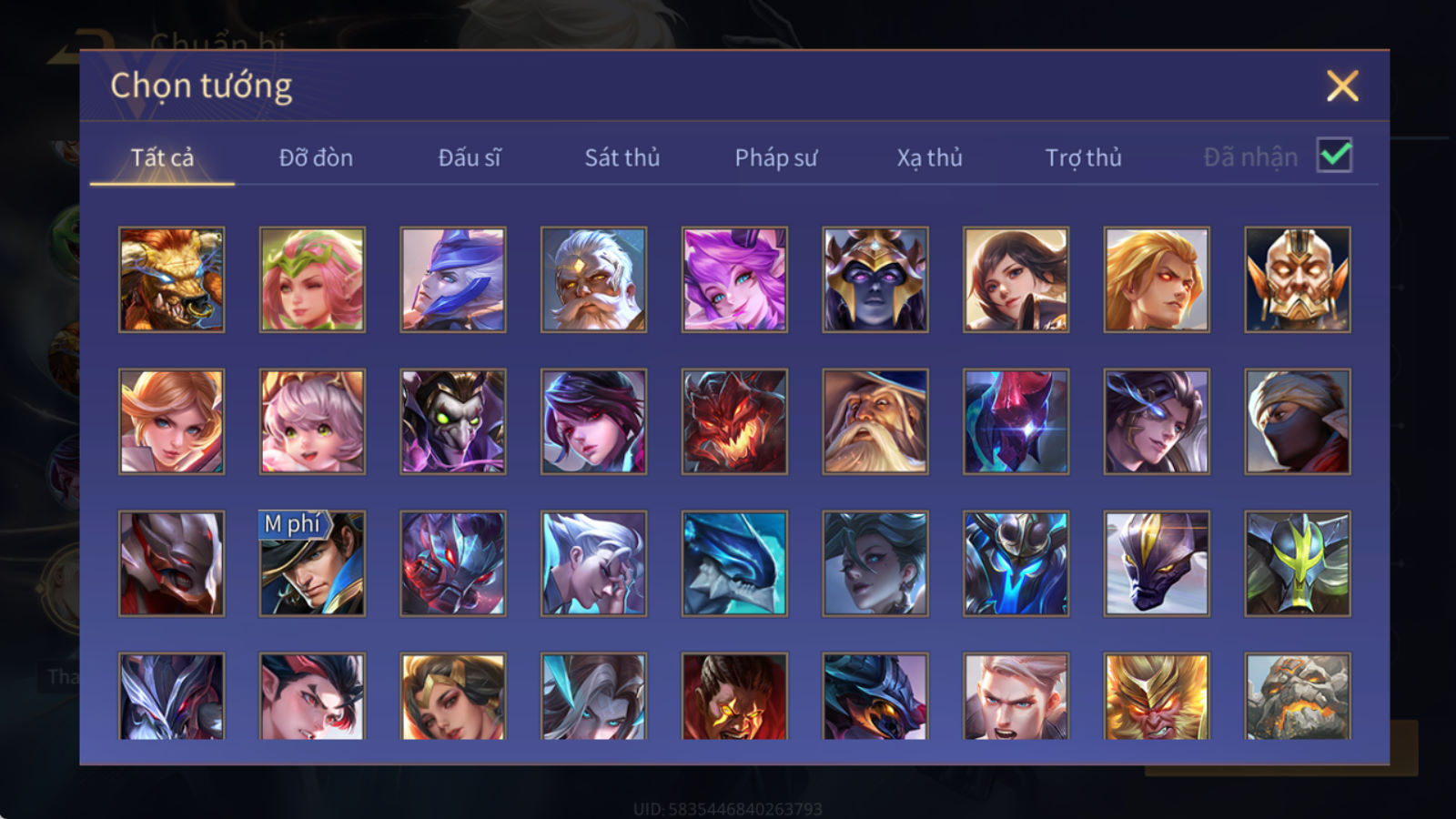Pick the rock golem hero portrait
Viewport: 1456px width, 819px height.
coord(1298,696)
